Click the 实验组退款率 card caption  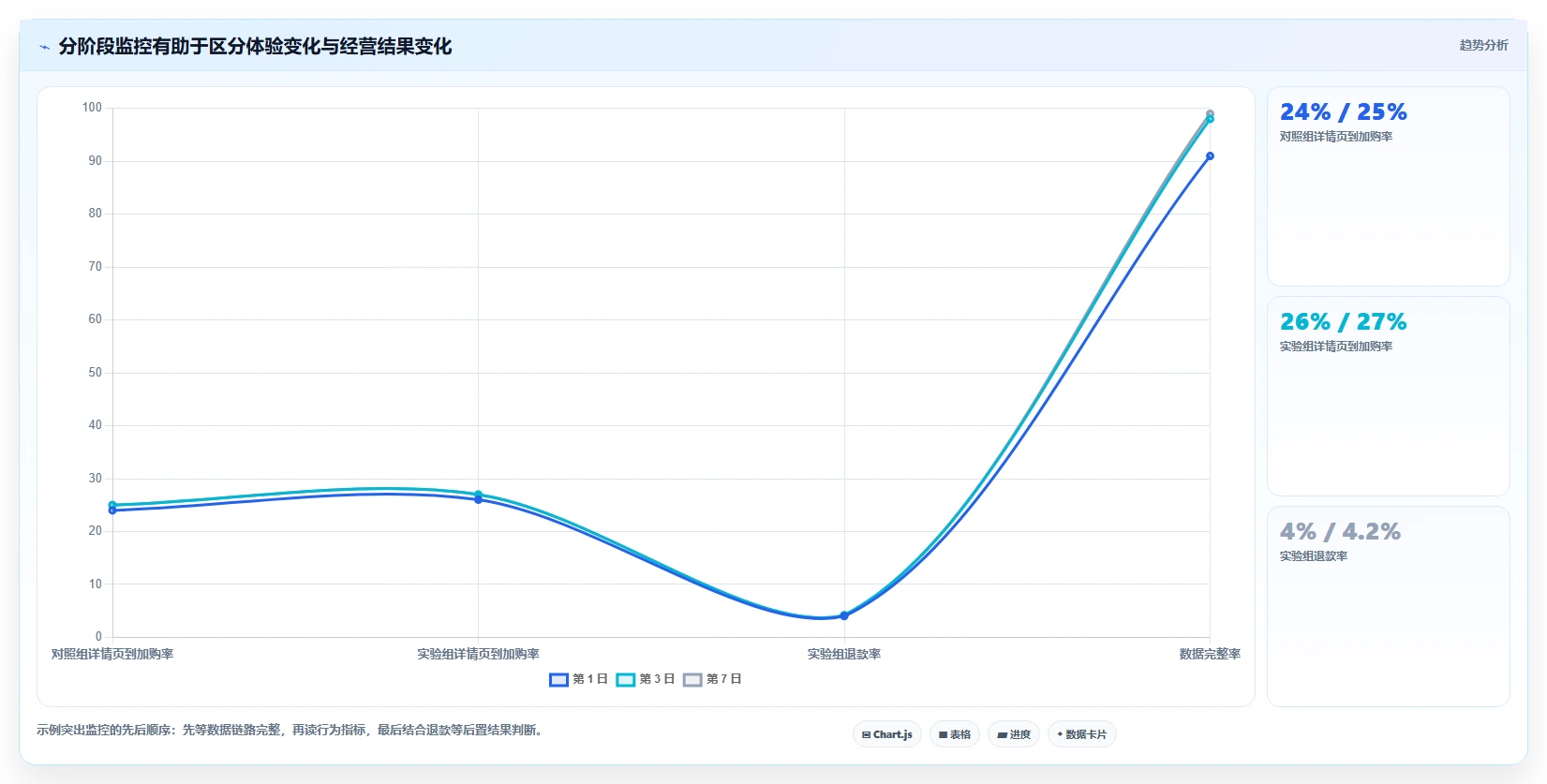(x=1314, y=556)
